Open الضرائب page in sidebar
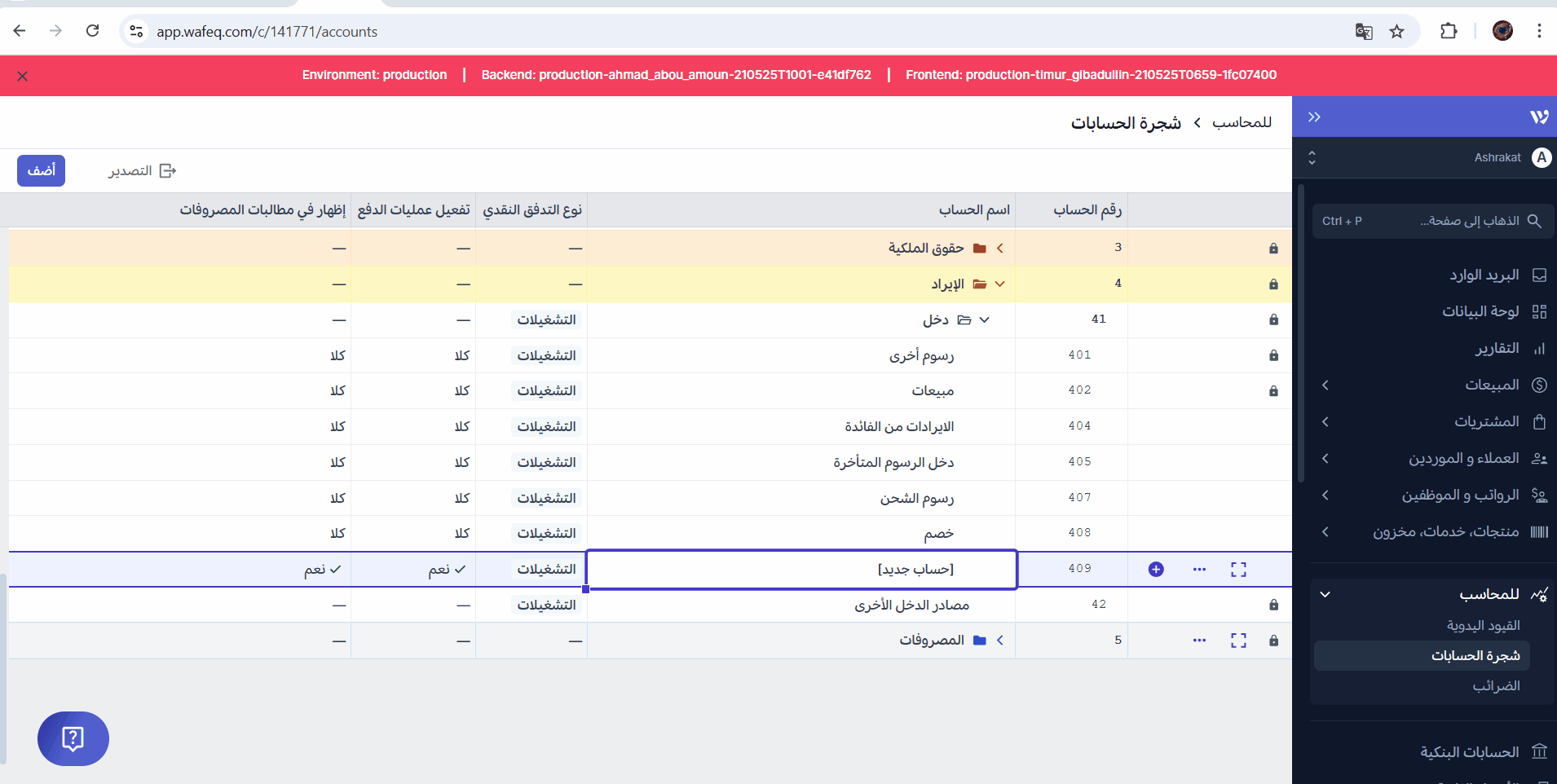The height and width of the screenshot is (784, 1557). click(1496, 685)
